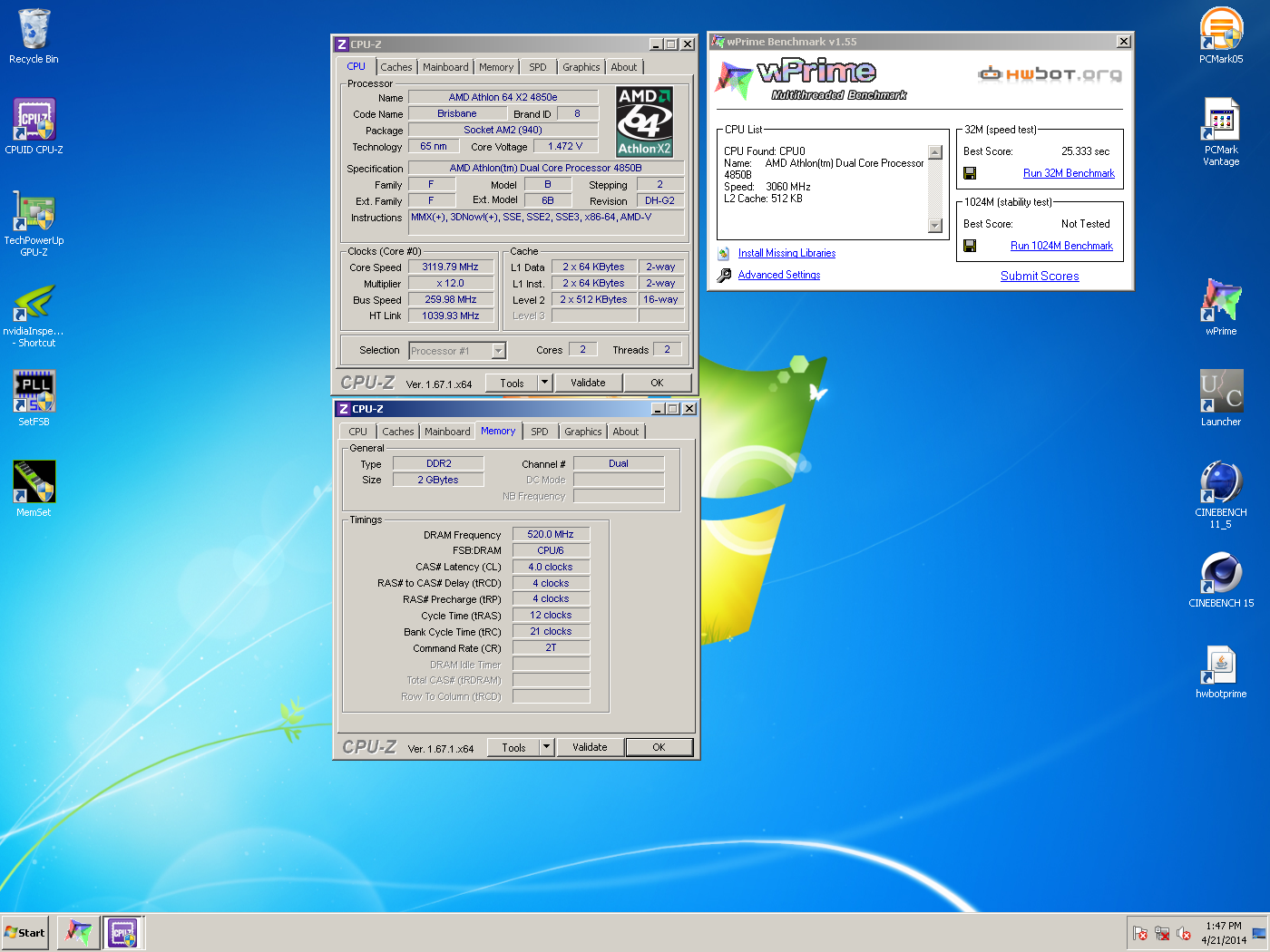The width and height of the screenshot is (1270, 952).
Task: Open About tab in top CPU-Z window
Action: (x=623, y=67)
